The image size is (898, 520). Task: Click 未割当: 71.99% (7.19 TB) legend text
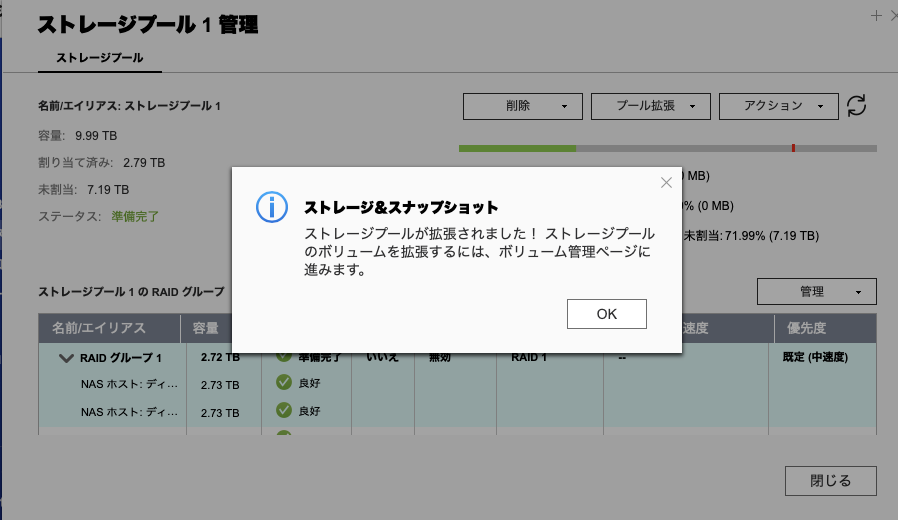coord(751,235)
